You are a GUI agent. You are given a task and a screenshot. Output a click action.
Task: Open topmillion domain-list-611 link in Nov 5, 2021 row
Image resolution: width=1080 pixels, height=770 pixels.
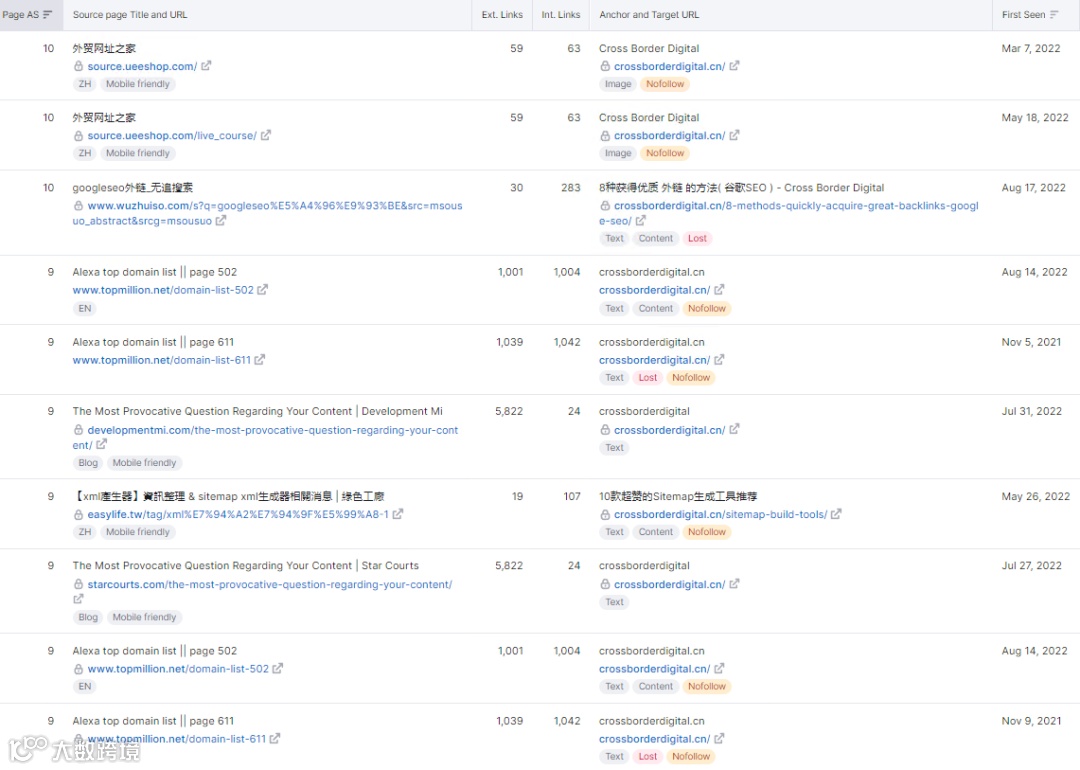(x=161, y=360)
